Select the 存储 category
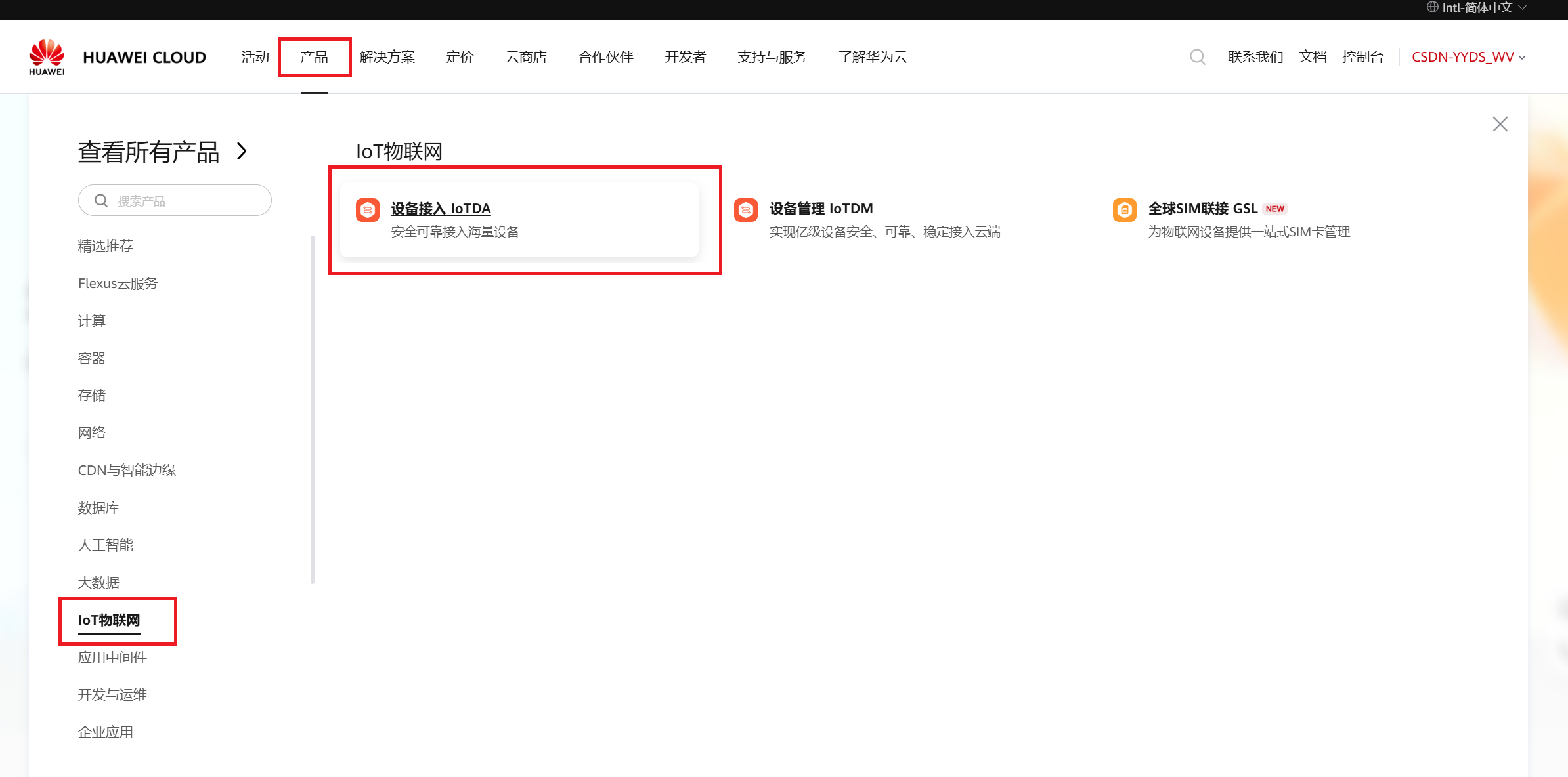The image size is (1568, 777). coord(92,396)
